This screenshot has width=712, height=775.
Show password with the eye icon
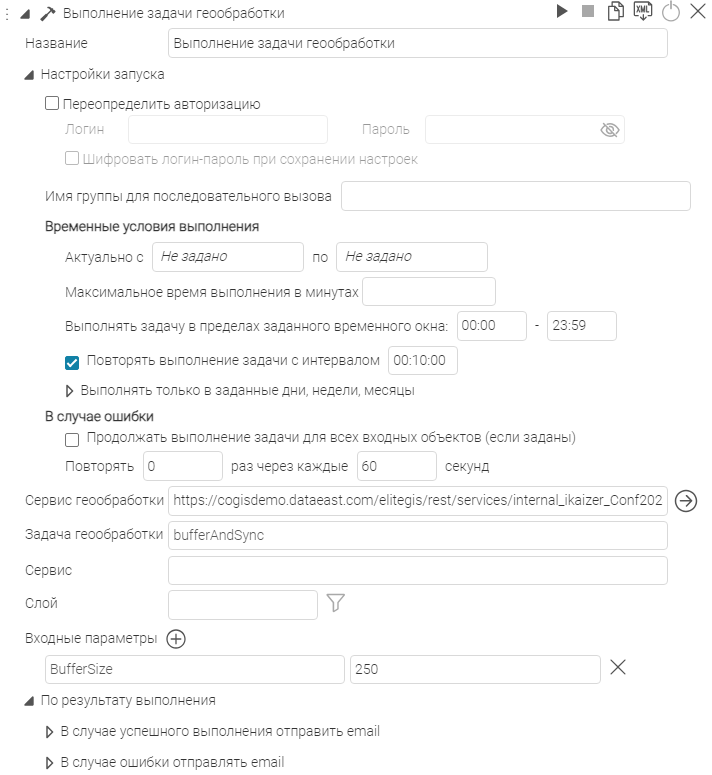(610, 130)
